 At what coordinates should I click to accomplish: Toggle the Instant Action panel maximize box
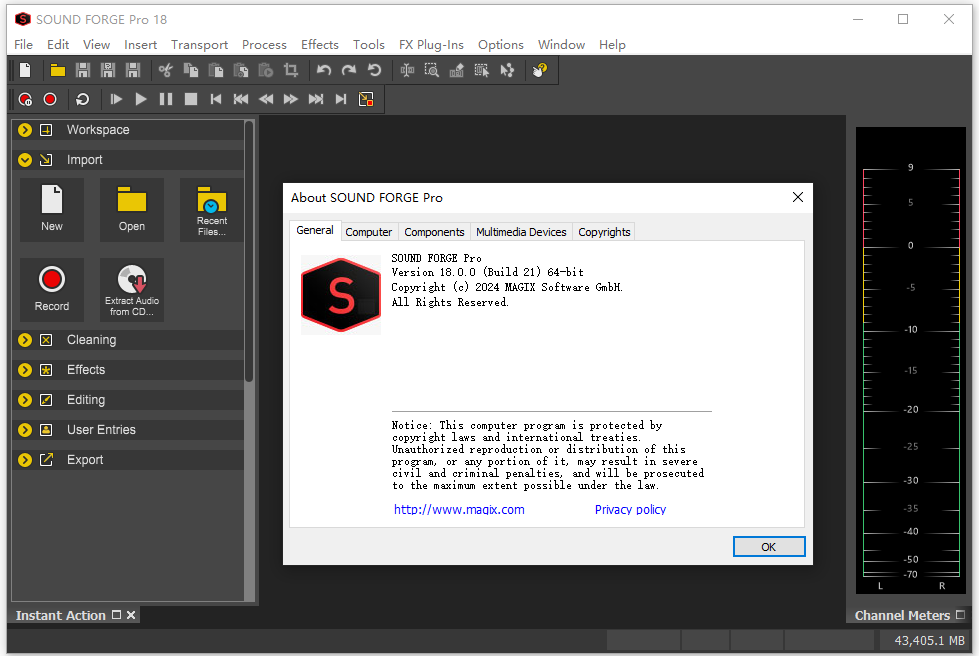(116, 615)
